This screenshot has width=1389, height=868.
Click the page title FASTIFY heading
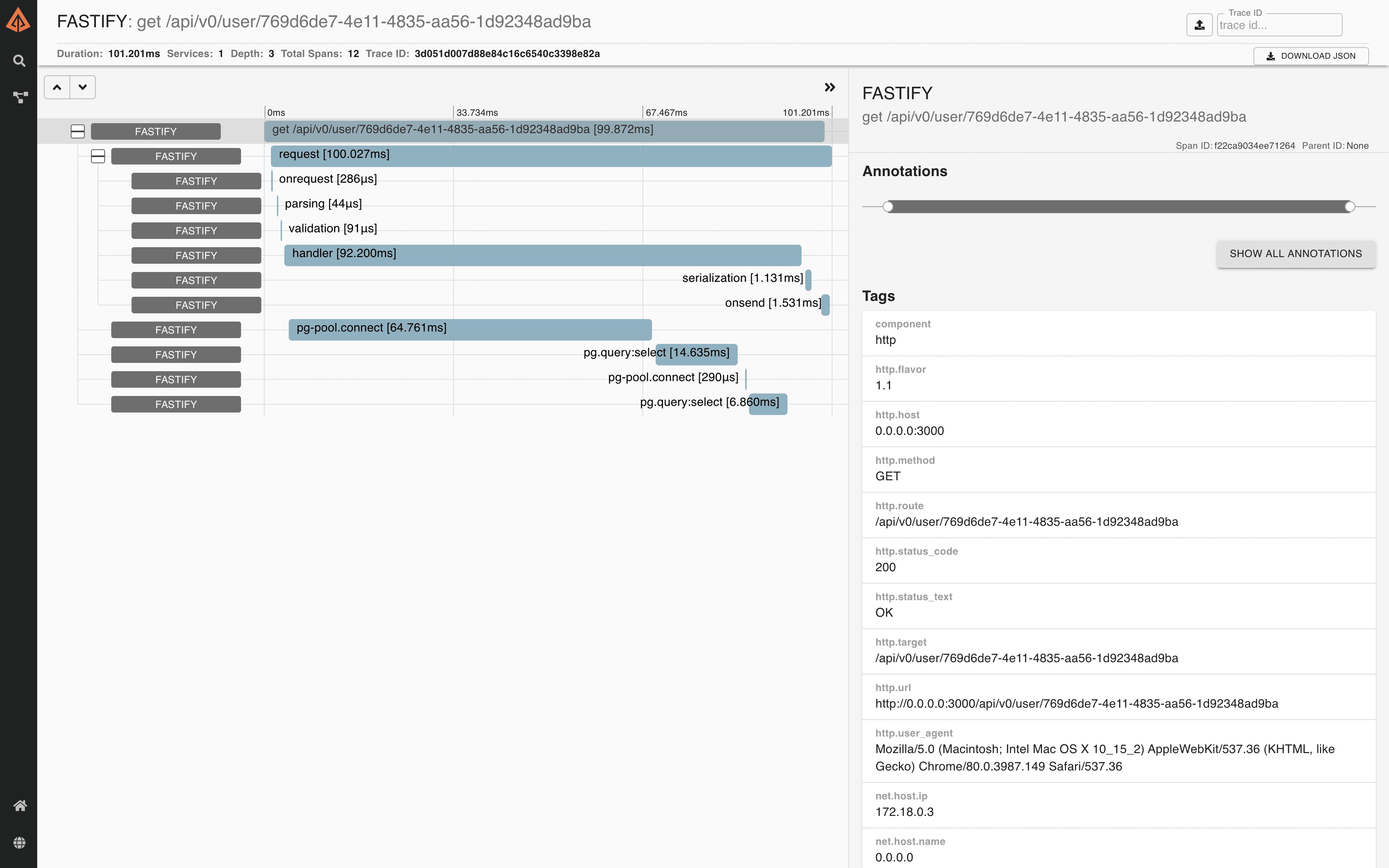pyautogui.click(x=92, y=22)
